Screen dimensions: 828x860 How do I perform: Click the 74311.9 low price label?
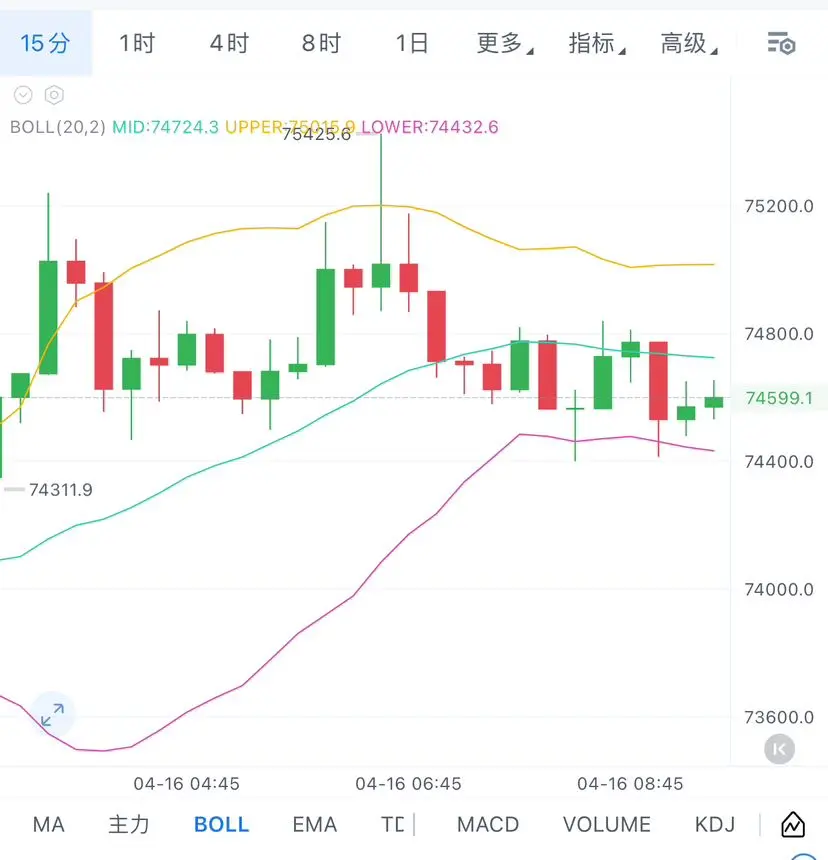[x=61, y=490]
